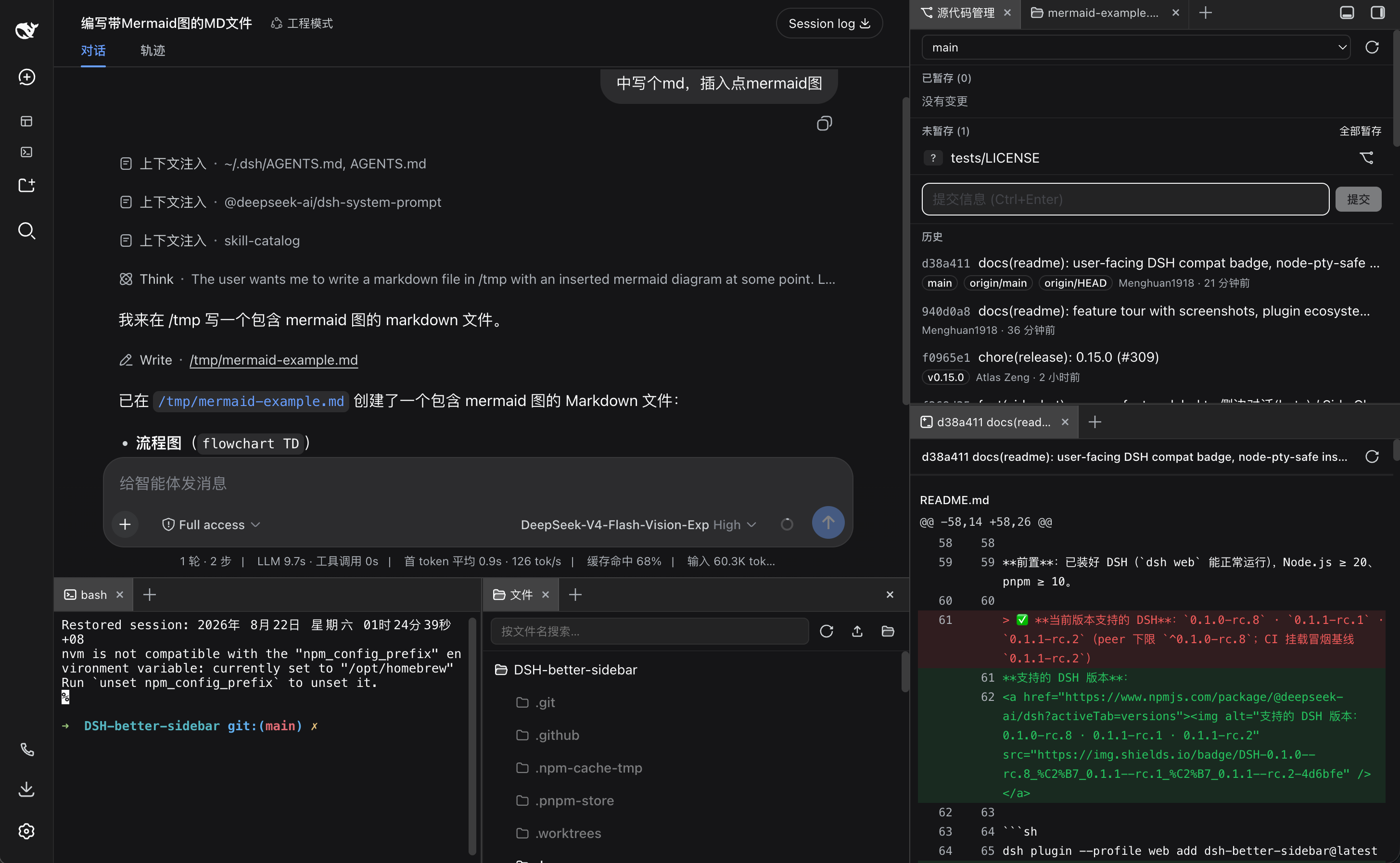Refresh the main branch in source control
Viewport: 1400px width, 863px height.
coord(1372,47)
